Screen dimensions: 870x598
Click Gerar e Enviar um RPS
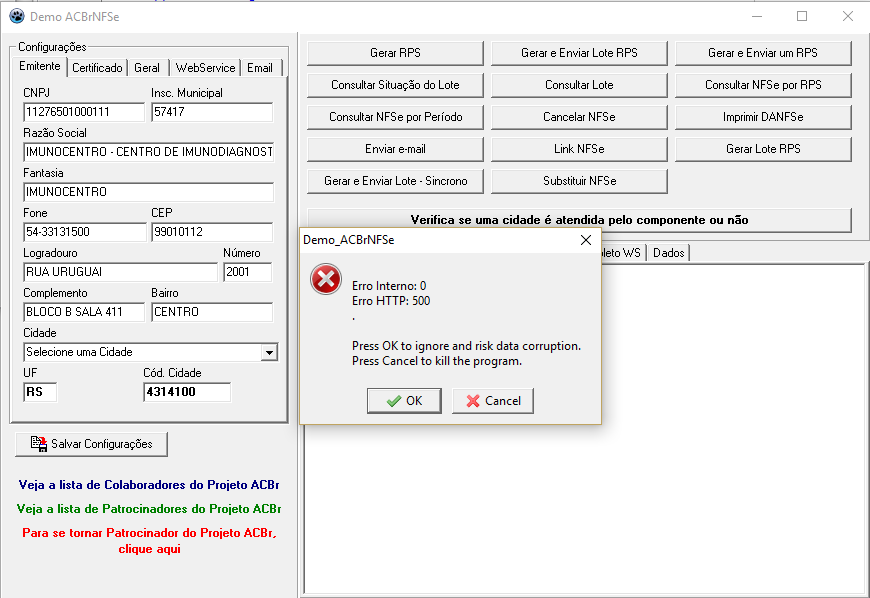[x=763, y=53]
